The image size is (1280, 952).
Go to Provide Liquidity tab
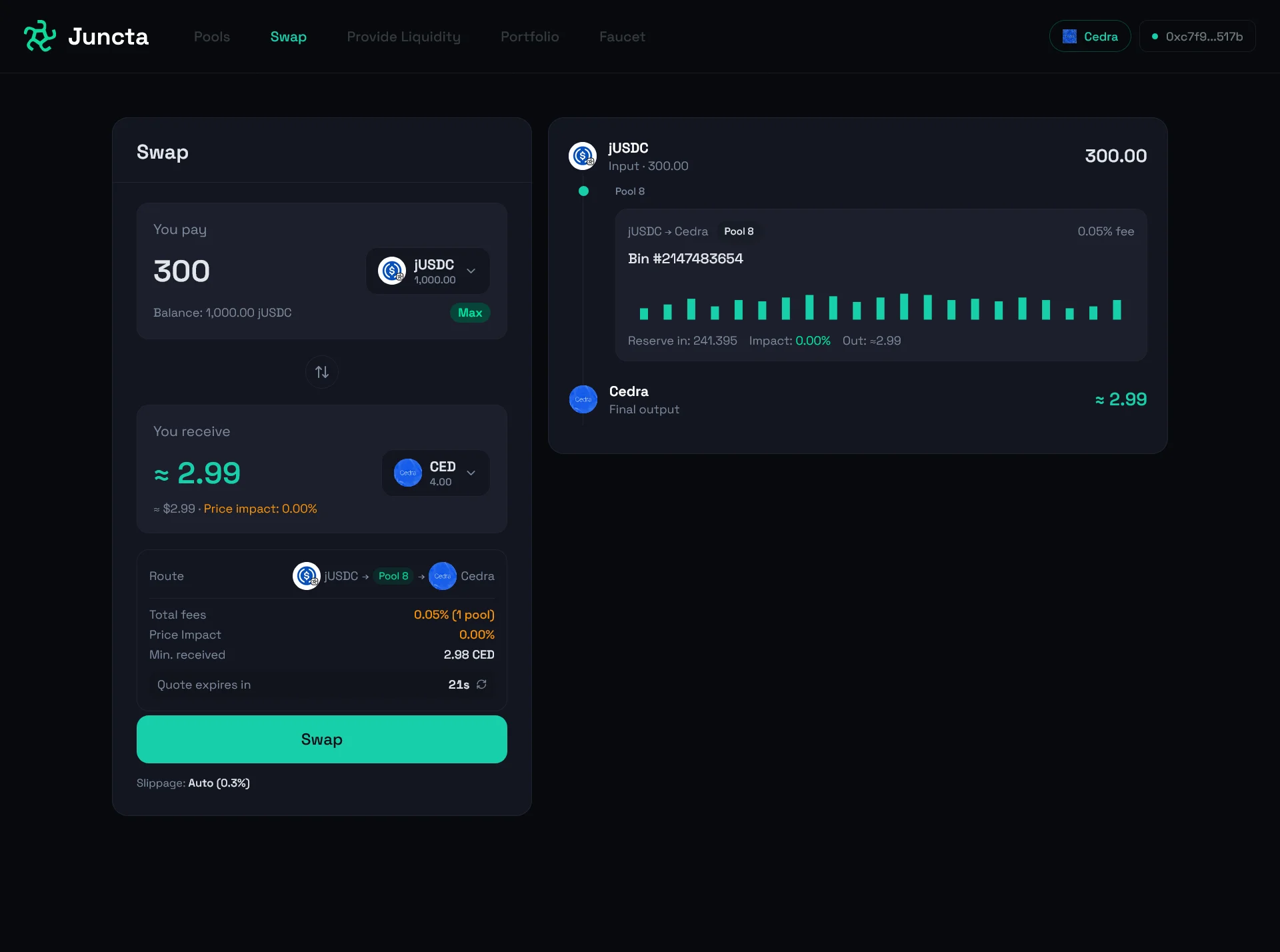click(404, 37)
